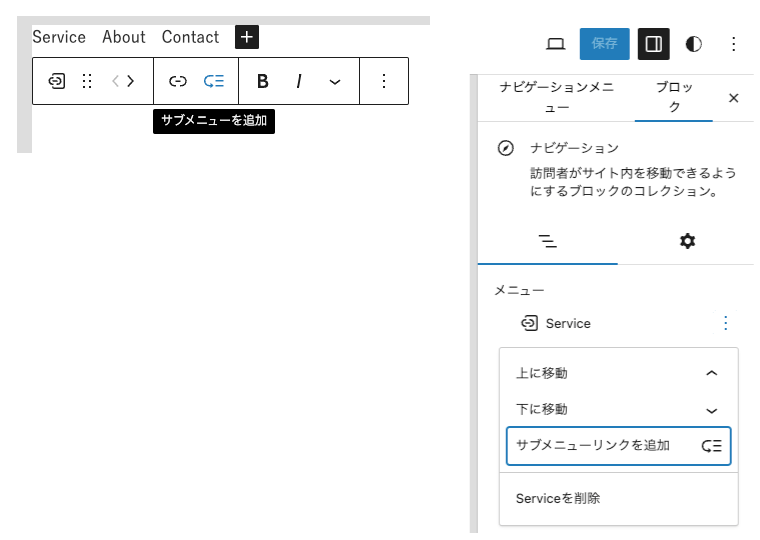Open top-right editor options menu

click(734, 44)
